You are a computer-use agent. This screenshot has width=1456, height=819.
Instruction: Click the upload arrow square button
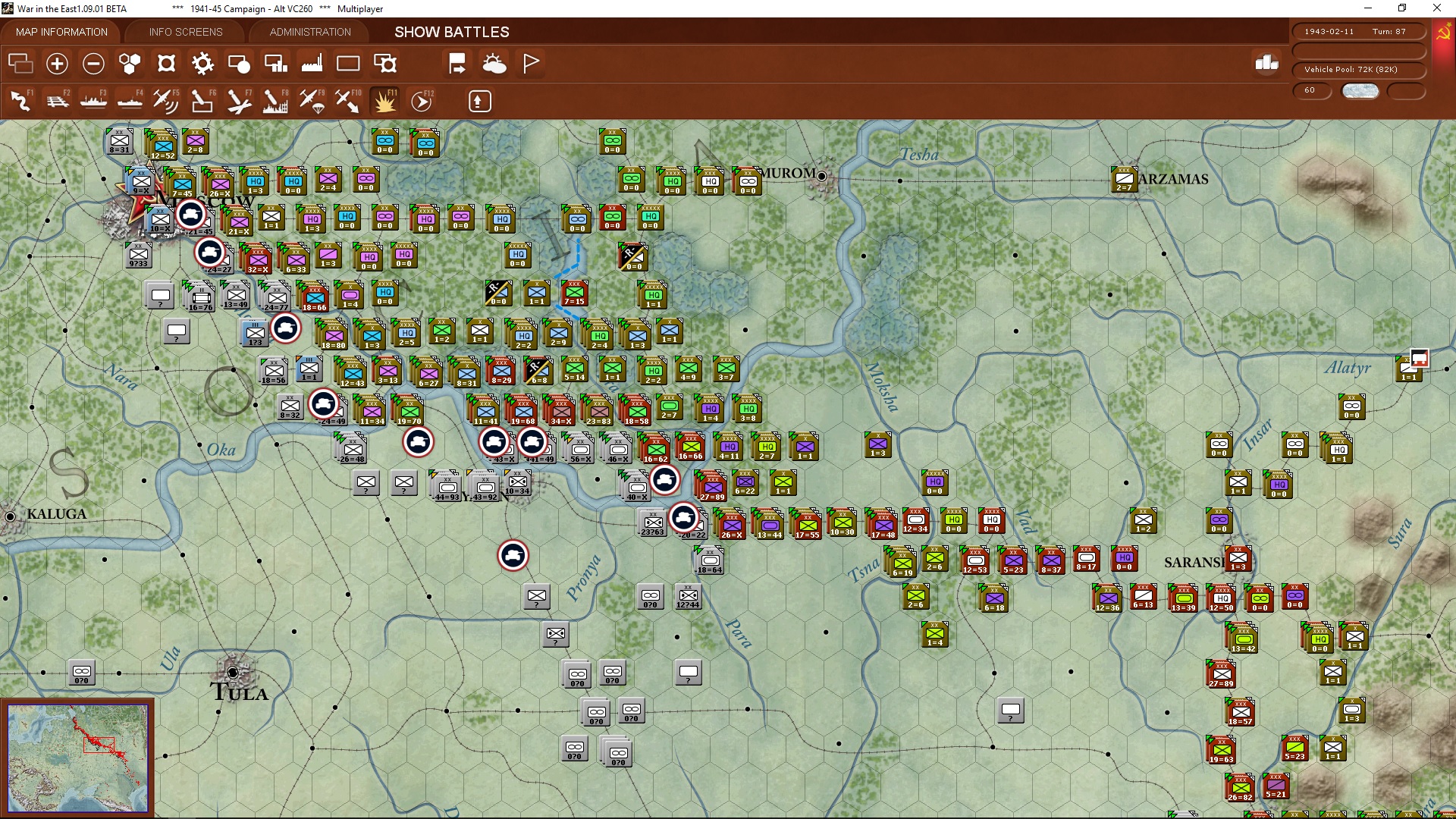click(479, 101)
